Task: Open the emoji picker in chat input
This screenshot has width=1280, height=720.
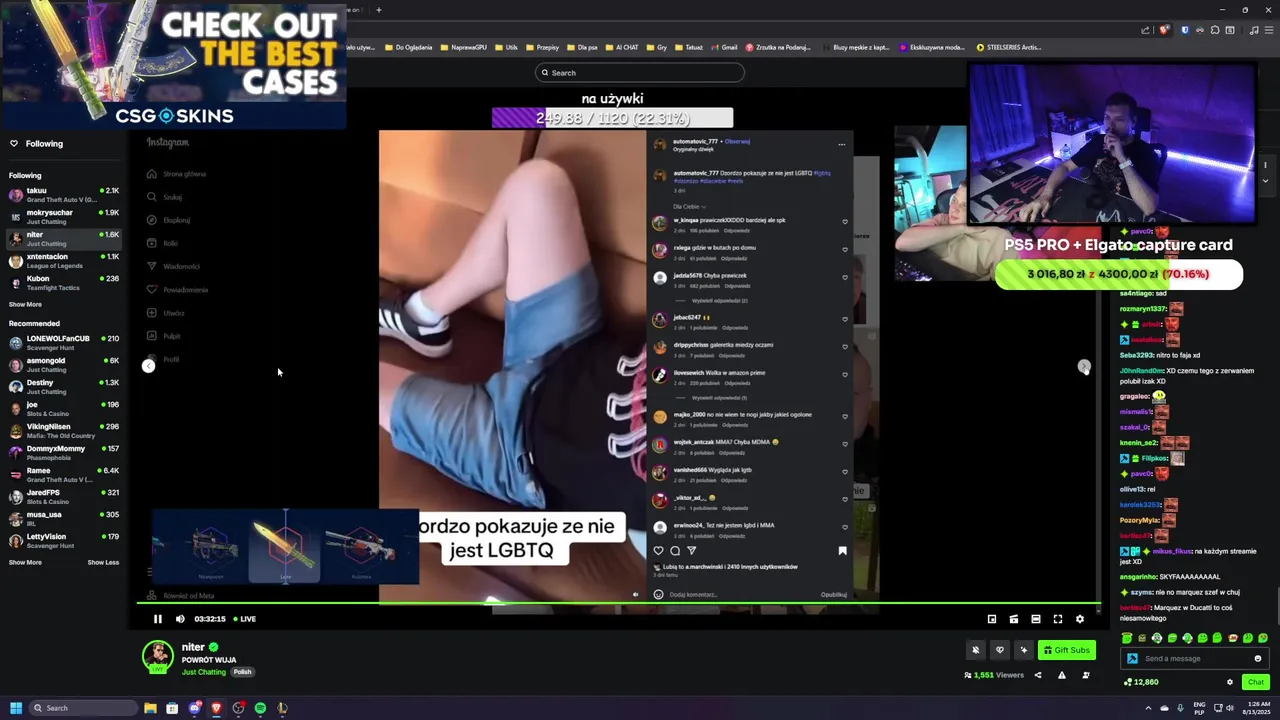Action: 1258,658
